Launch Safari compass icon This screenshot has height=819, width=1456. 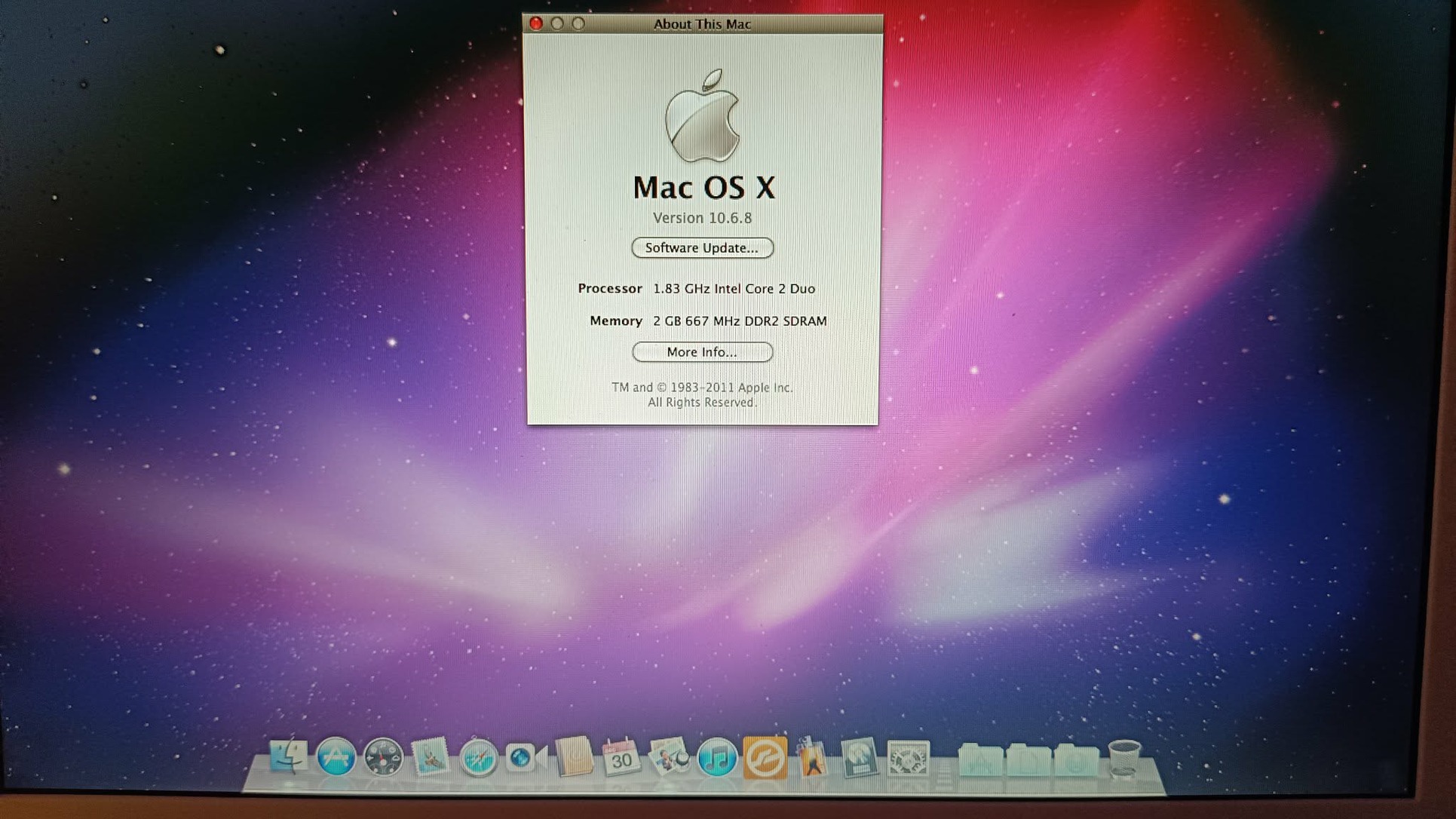click(x=478, y=758)
